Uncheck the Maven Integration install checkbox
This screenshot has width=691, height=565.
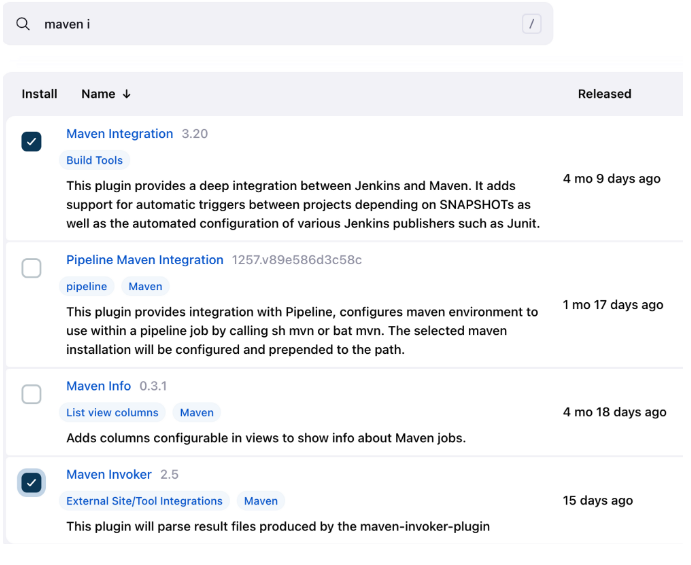[x=31, y=141]
